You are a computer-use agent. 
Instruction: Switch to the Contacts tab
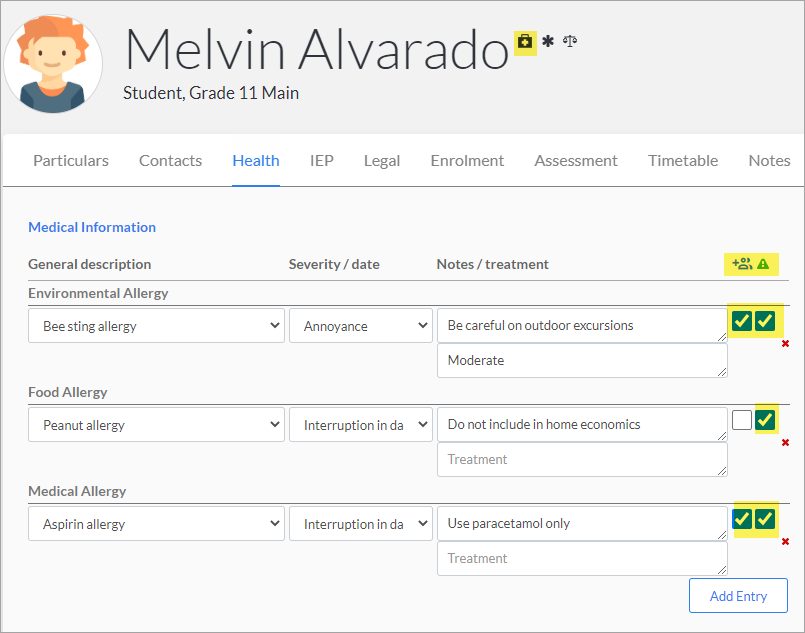point(170,161)
